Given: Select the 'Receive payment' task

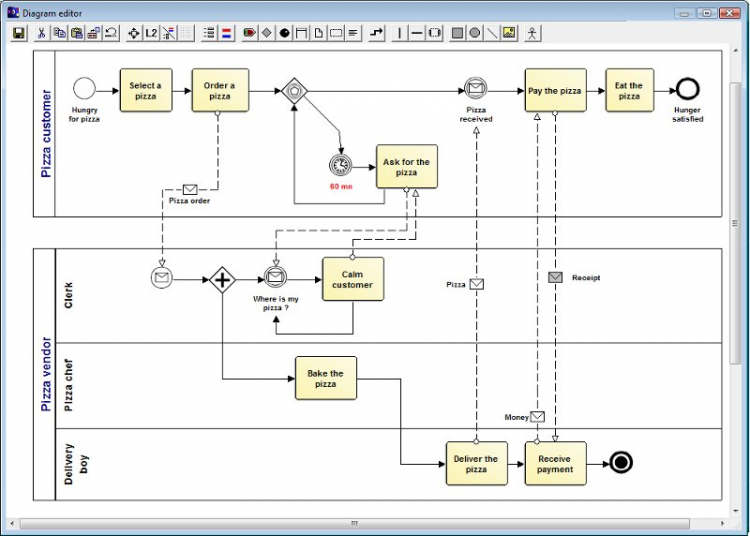Looking at the screenshot, I should [555, 463].
